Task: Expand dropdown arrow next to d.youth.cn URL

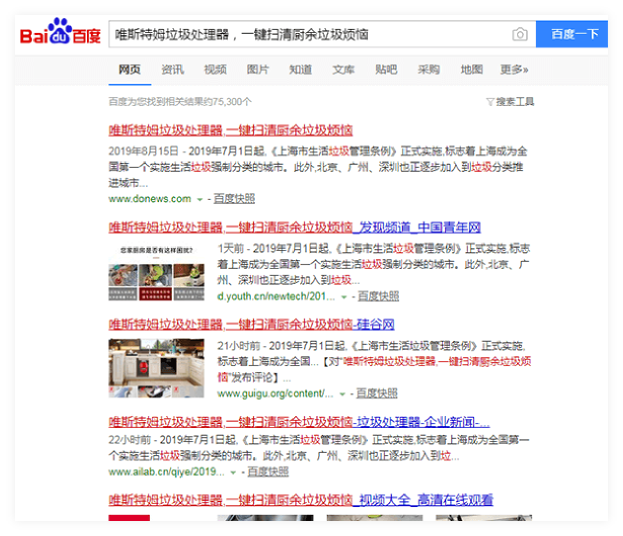Action: click(344, 297)
